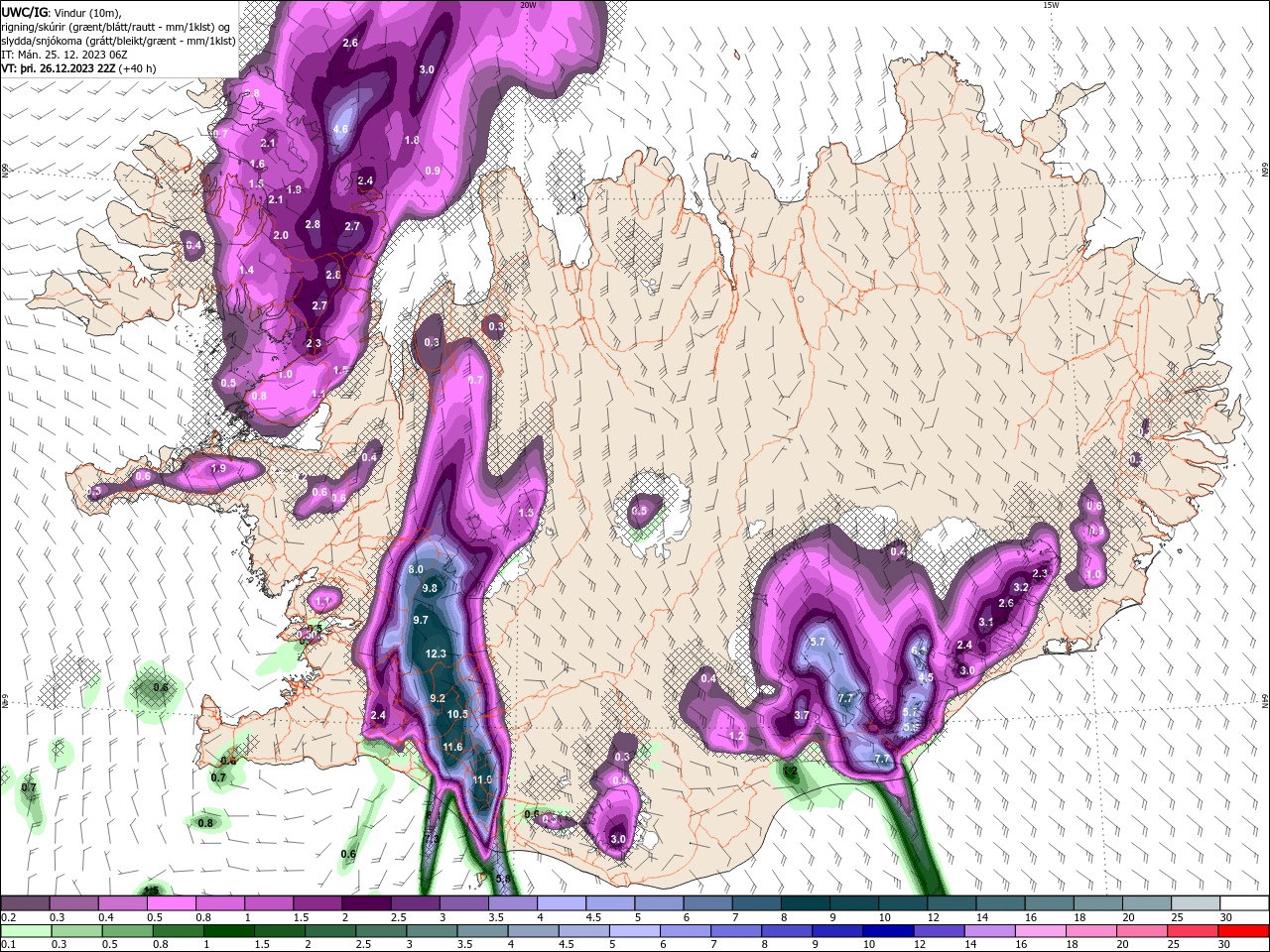Click the 3.1 value in the southeast
This screenshot has height=952, width=1270.
click(986, 622)
